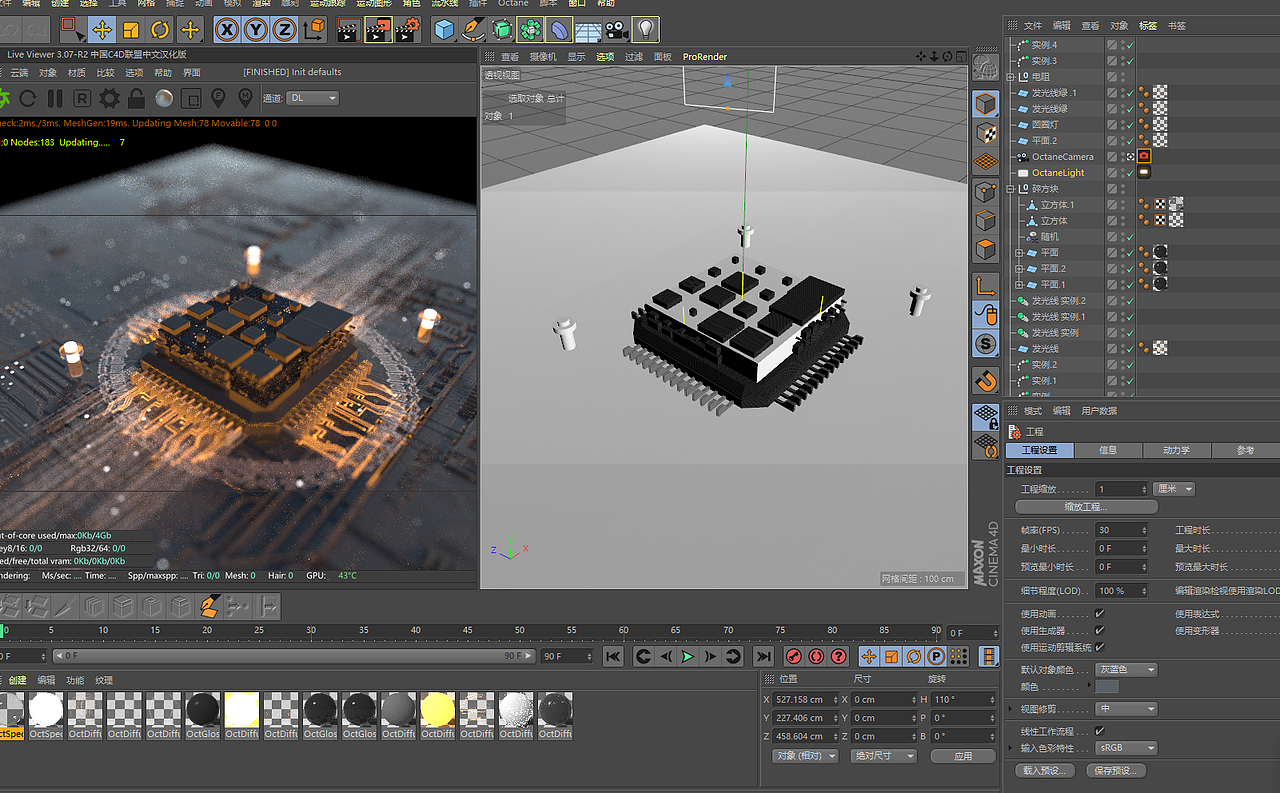
Task: Click the 载入预设 button
Action: 1045,771
